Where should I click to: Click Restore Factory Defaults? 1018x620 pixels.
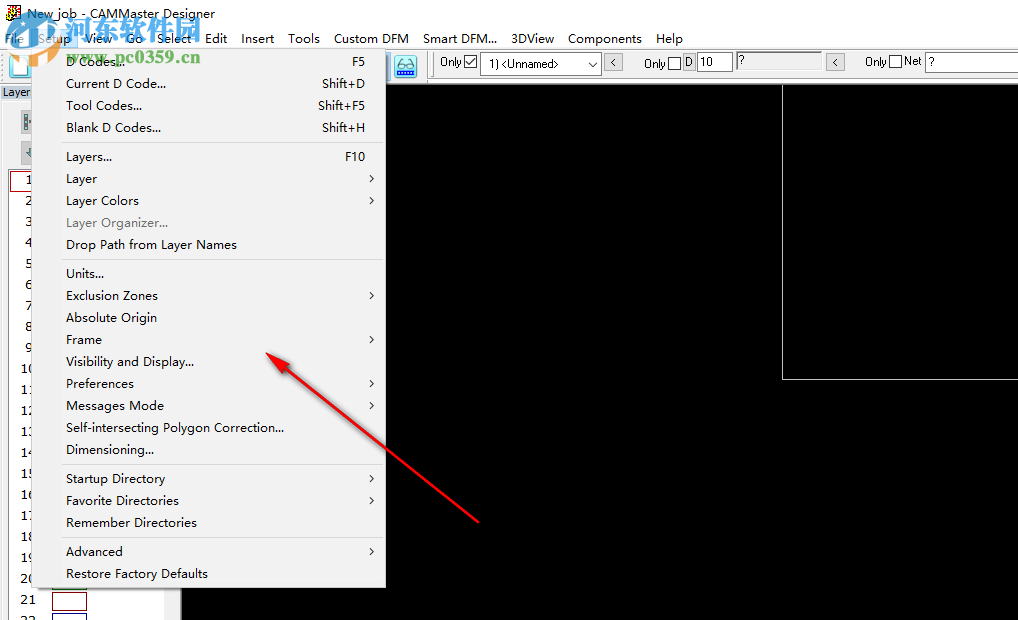coord(137,573)
